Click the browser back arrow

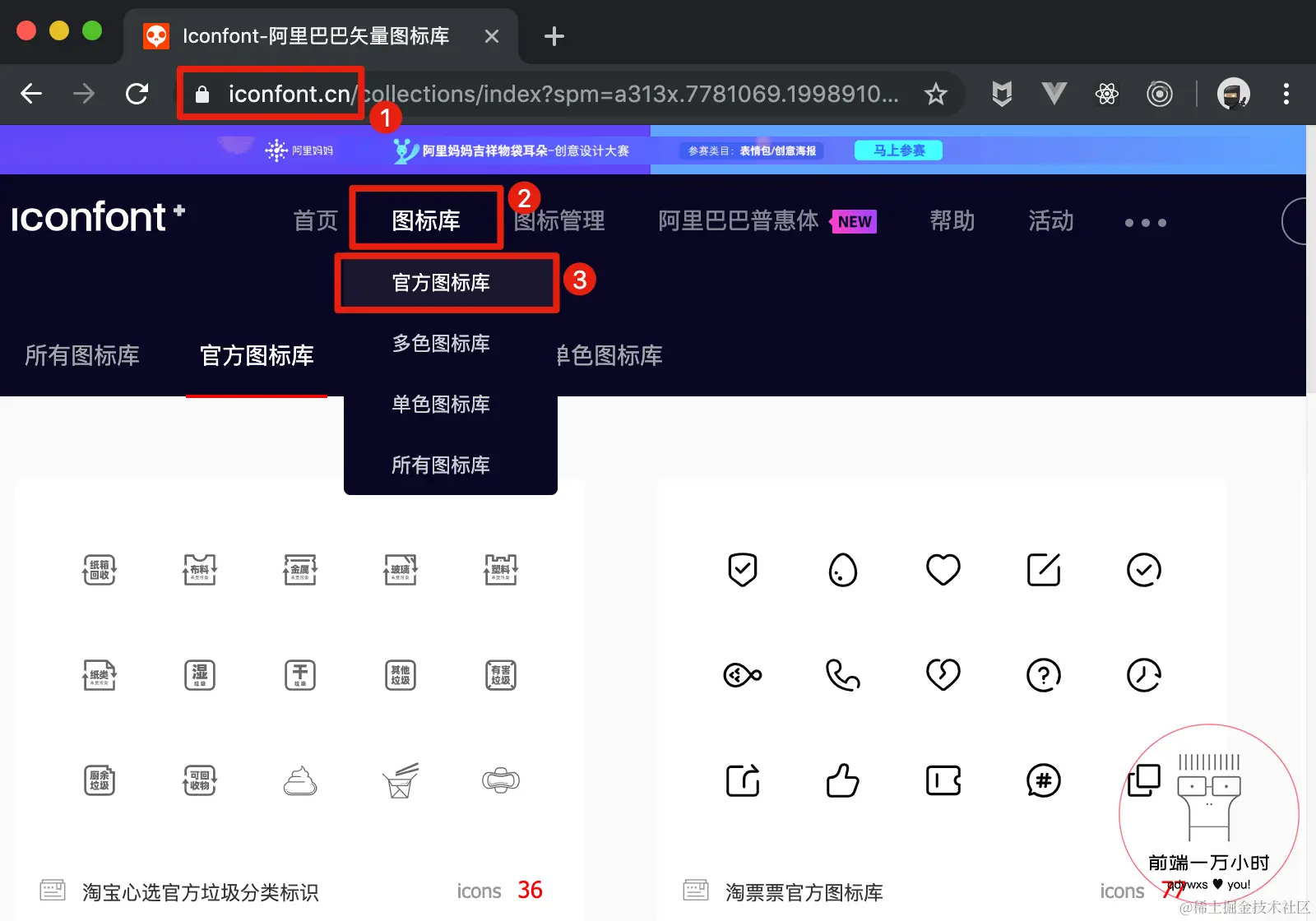31,94
